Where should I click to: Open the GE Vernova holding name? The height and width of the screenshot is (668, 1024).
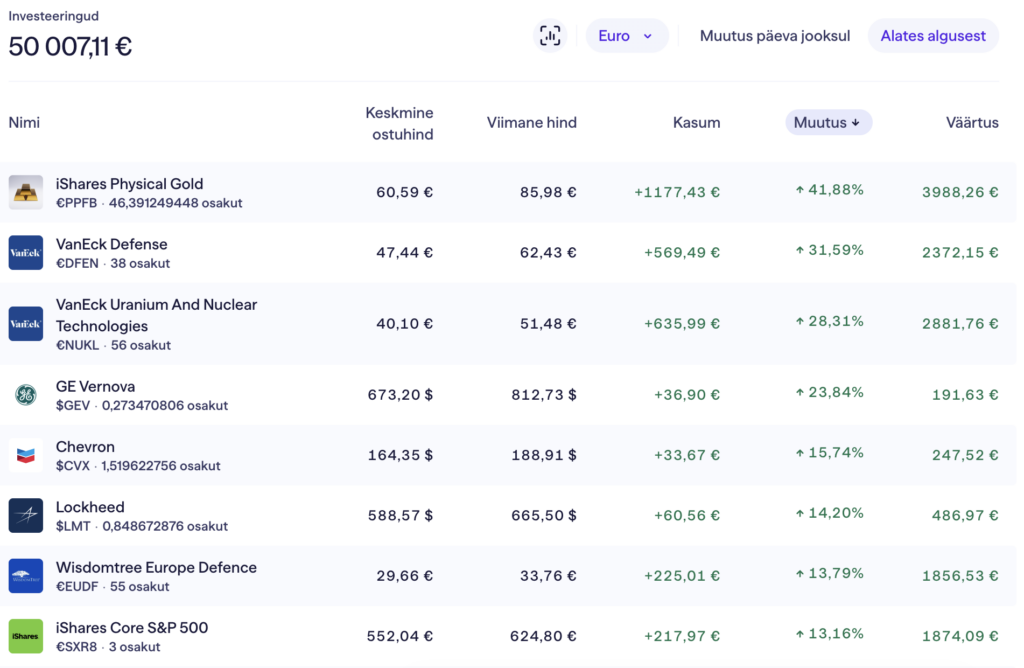click(95, 386)
